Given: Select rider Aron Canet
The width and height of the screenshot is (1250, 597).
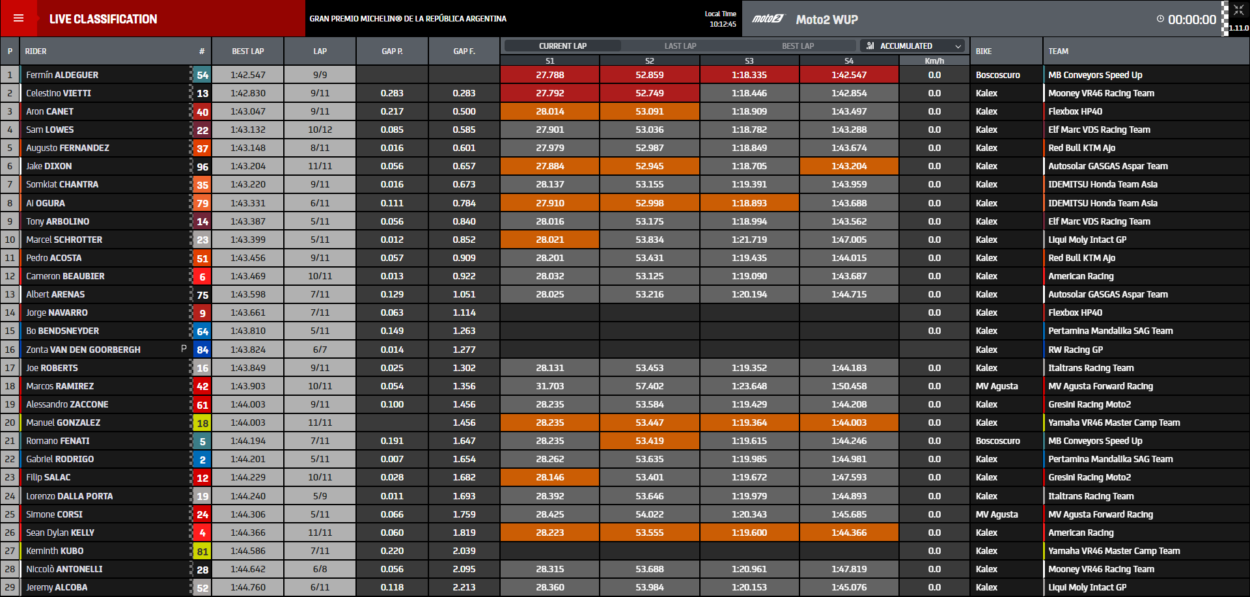Looking at the screenshot, I should 48,111.
